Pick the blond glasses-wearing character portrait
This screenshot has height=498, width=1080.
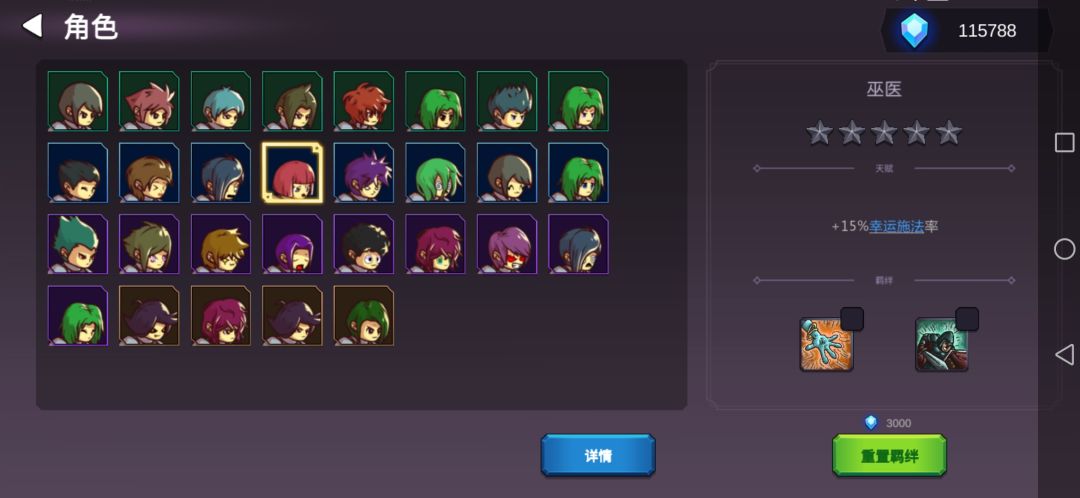pos(220,245)
